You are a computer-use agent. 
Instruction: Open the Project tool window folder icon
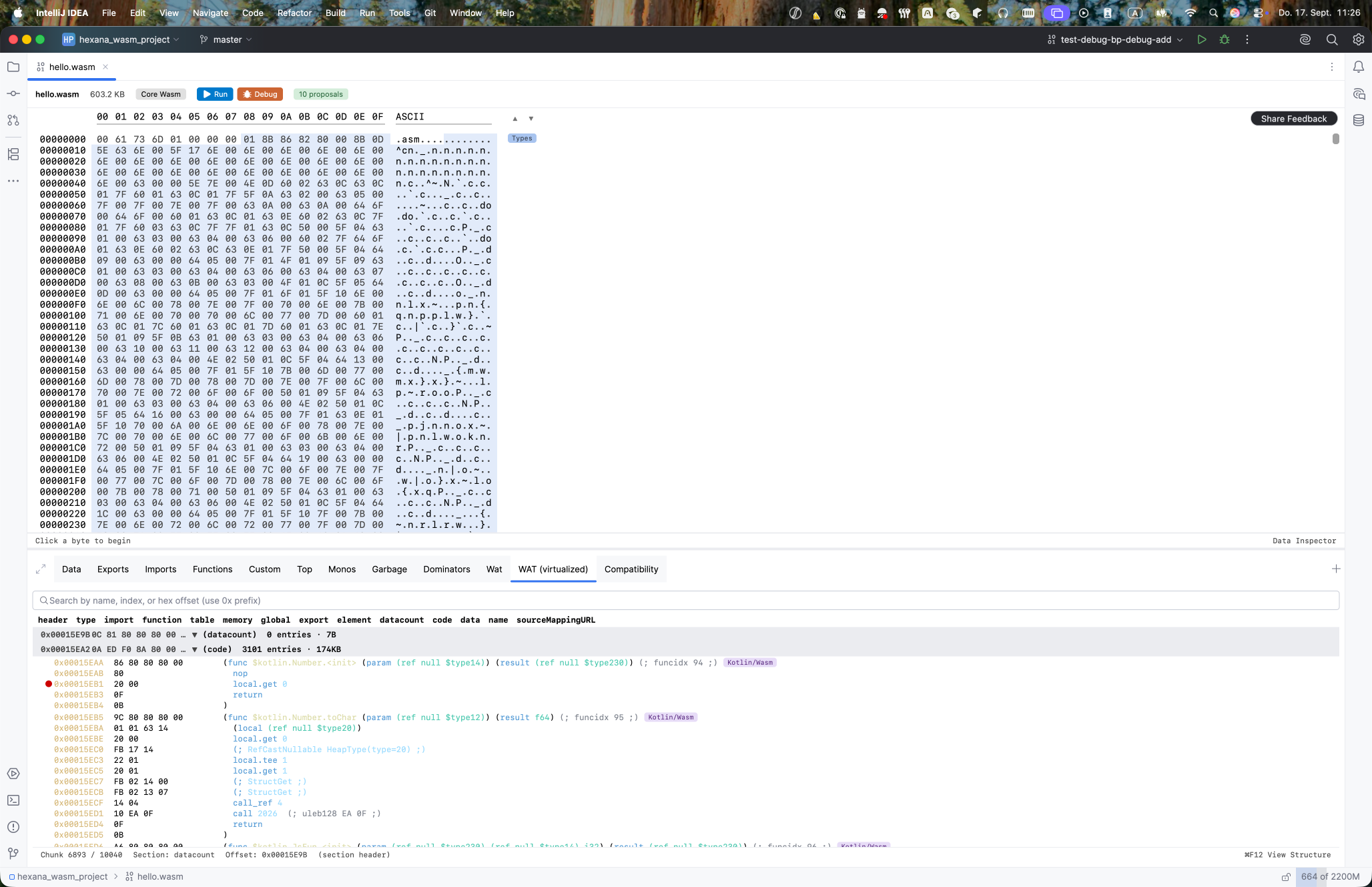[x=13, y=67]
